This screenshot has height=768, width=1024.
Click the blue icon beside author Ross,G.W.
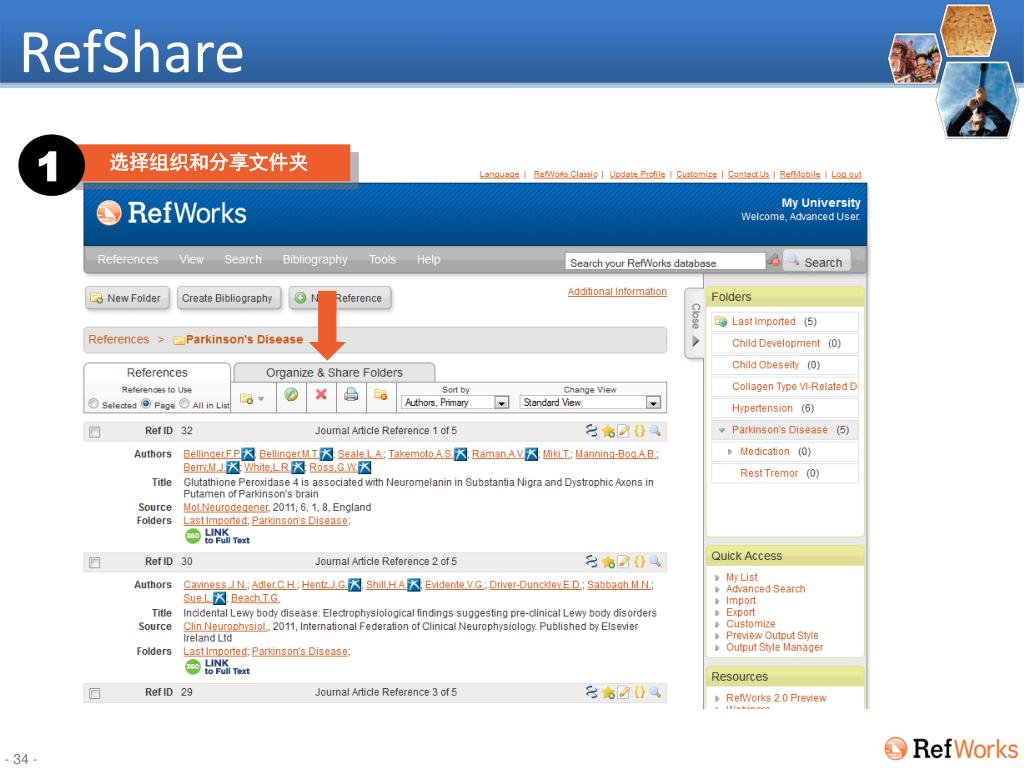364,468
